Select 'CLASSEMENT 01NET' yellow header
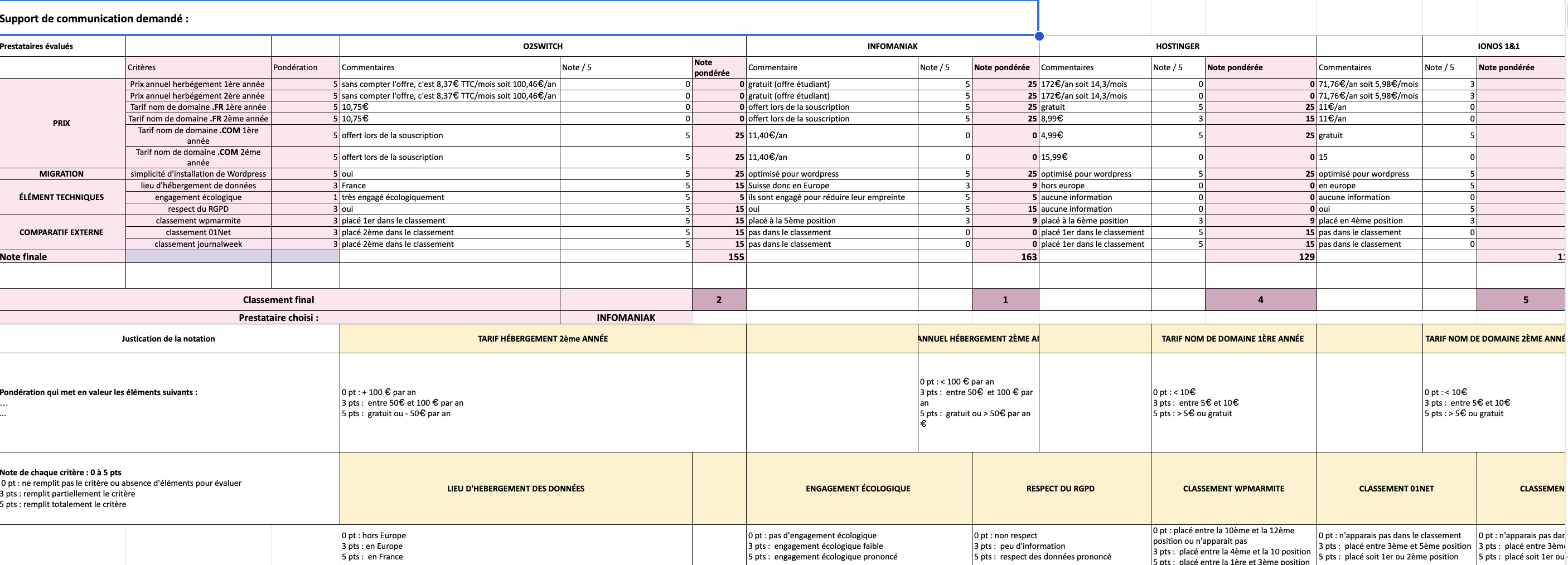The height and width of the screenshot is (565, 1568). click(x=1396, y=488)
